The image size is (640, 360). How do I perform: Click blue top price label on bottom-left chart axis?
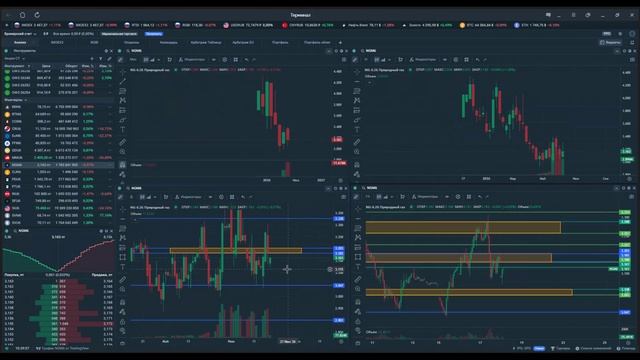[x=339, y=219]
